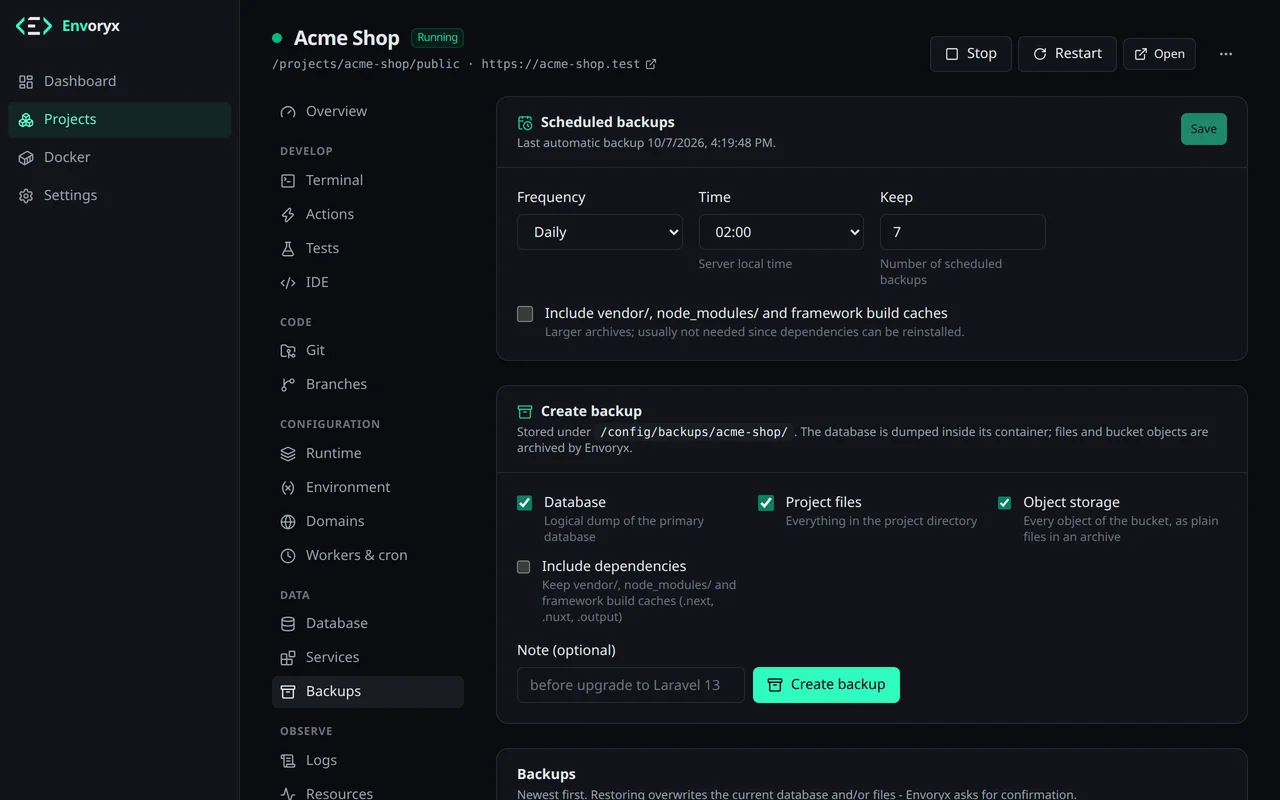
Task: Click the Running status badge
Action: click(437, 38)
